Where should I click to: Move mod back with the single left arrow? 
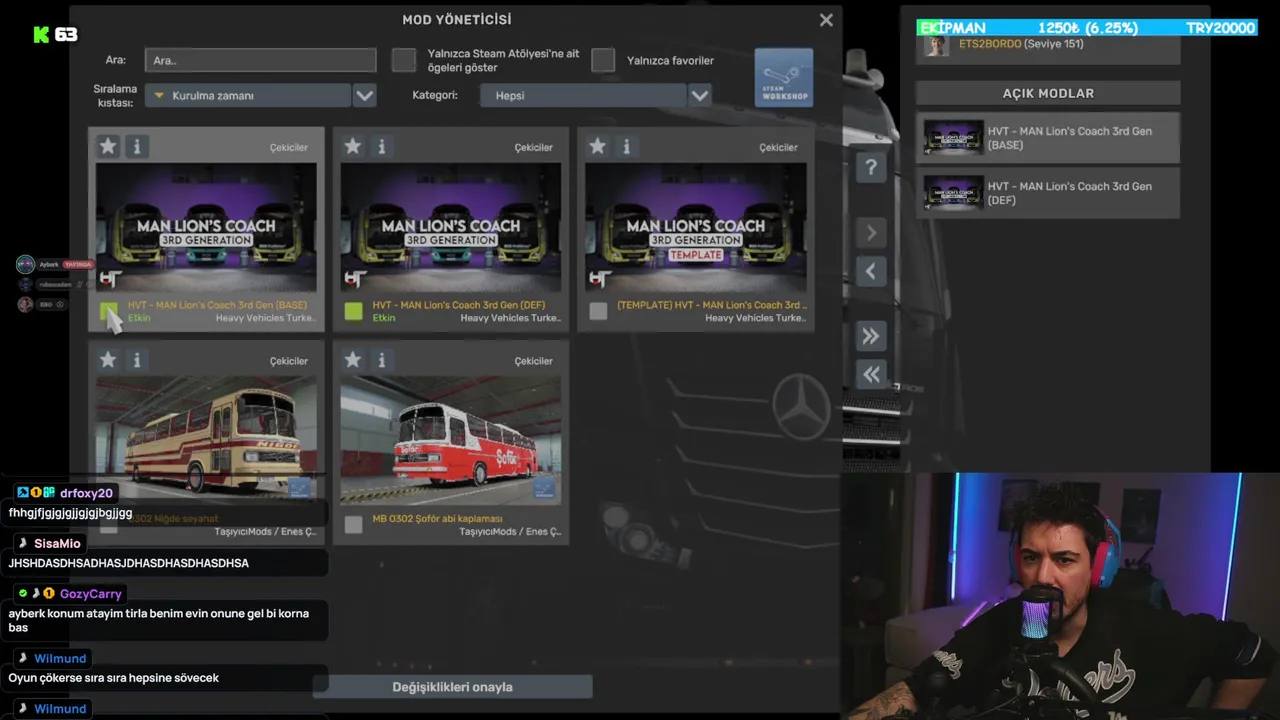[x=871, y=271]
